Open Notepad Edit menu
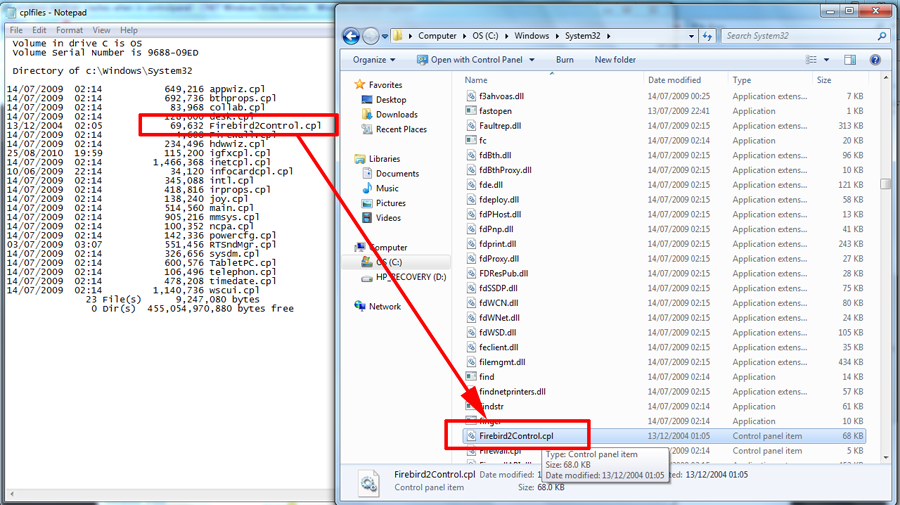The width and height of the screenshot is (900, 505). [x=39, y=30]
